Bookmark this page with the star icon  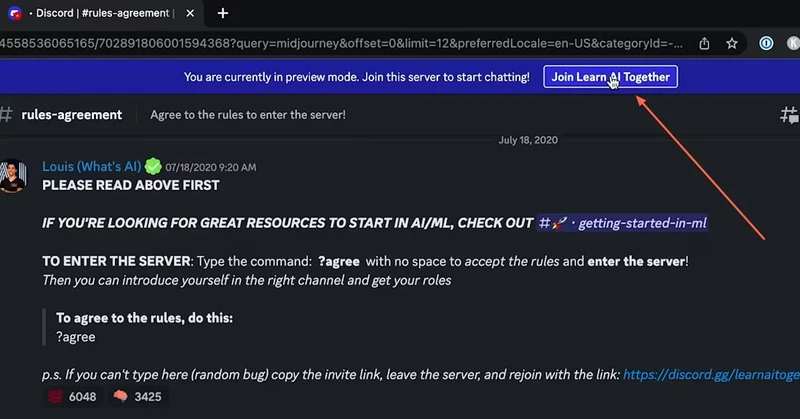click(x=732, y=43)
